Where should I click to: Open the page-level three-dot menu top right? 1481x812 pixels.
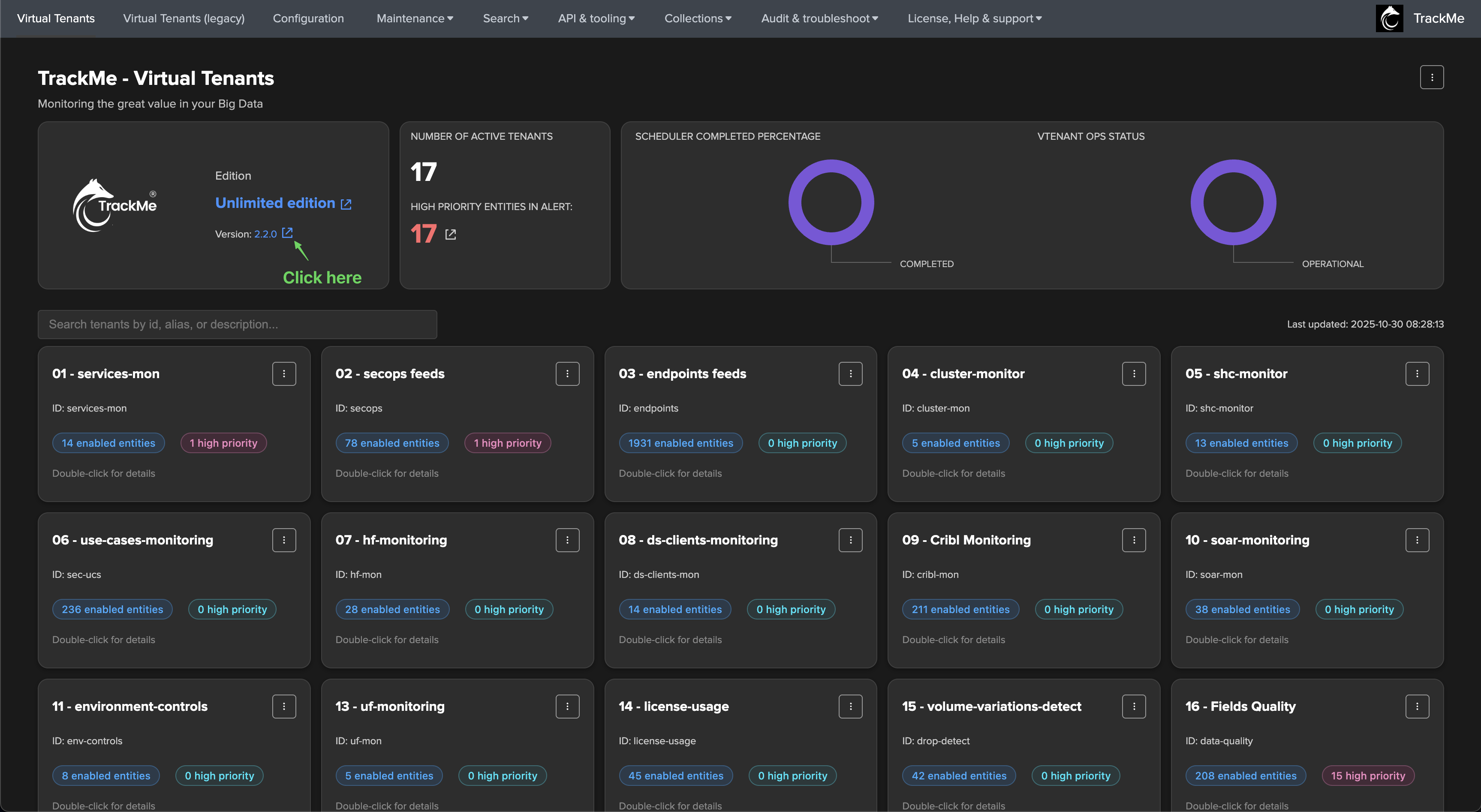click(x=1432, y=78)
